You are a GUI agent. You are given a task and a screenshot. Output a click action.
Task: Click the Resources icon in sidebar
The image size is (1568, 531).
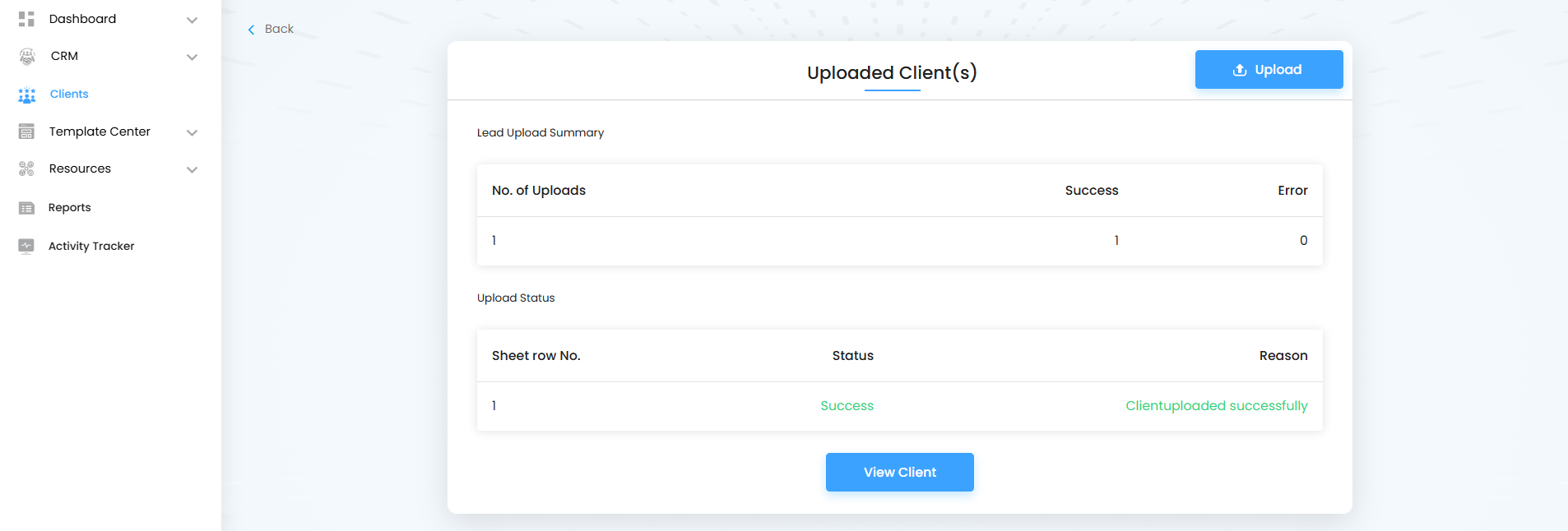tap(26, 169)
